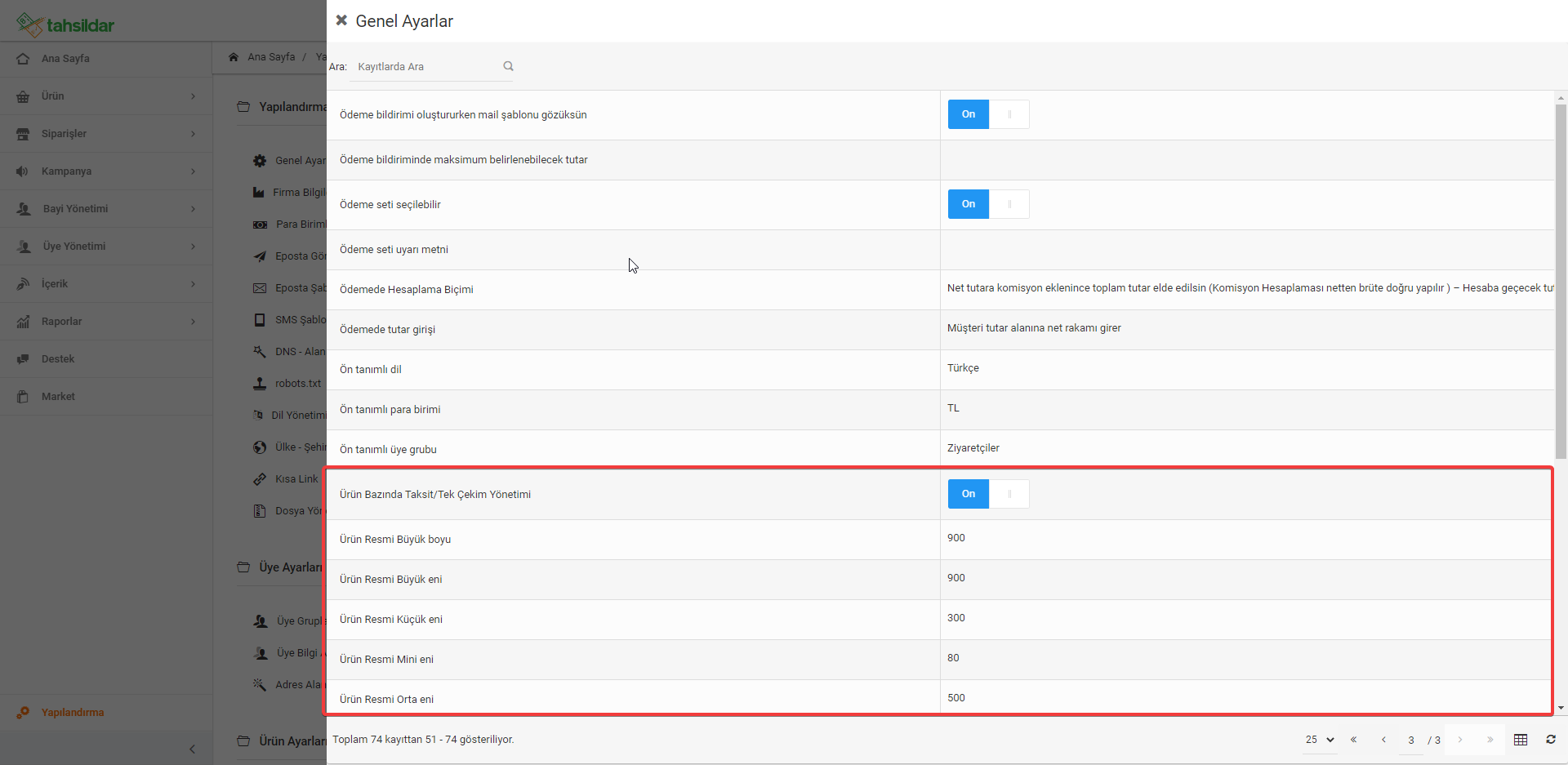The width and height of the screenshot is (1568, 765).
Task: Expand the Raporlar menu chevron
Action: (193, 322)
